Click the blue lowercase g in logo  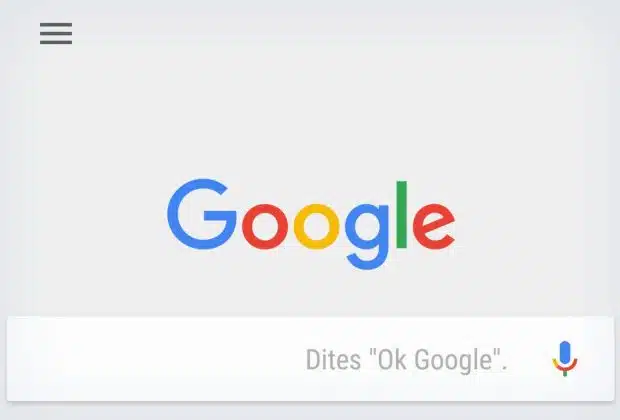point(367,236)
